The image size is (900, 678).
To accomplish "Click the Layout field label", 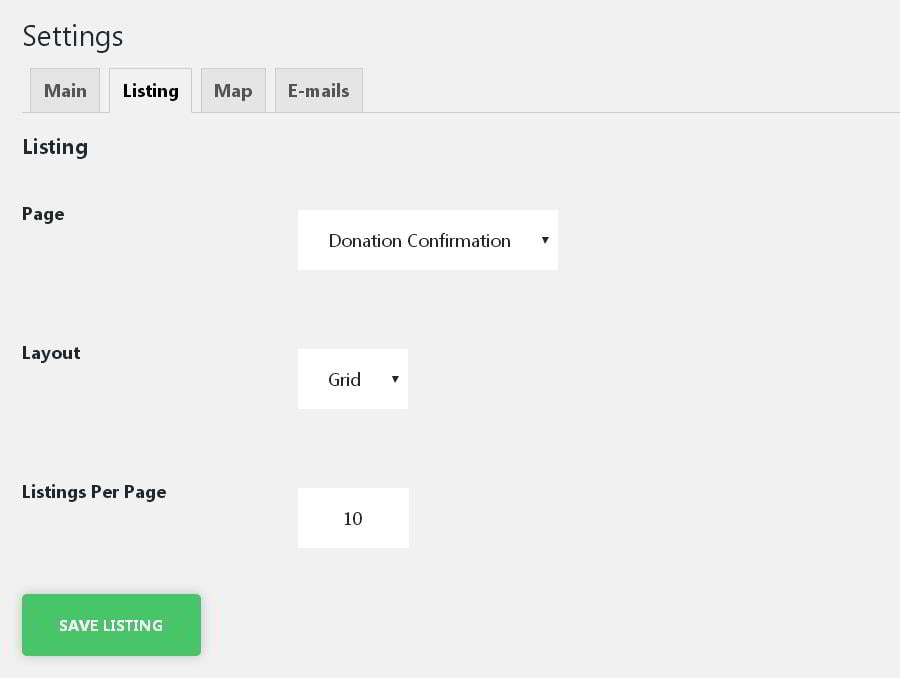I will (51, 353).
